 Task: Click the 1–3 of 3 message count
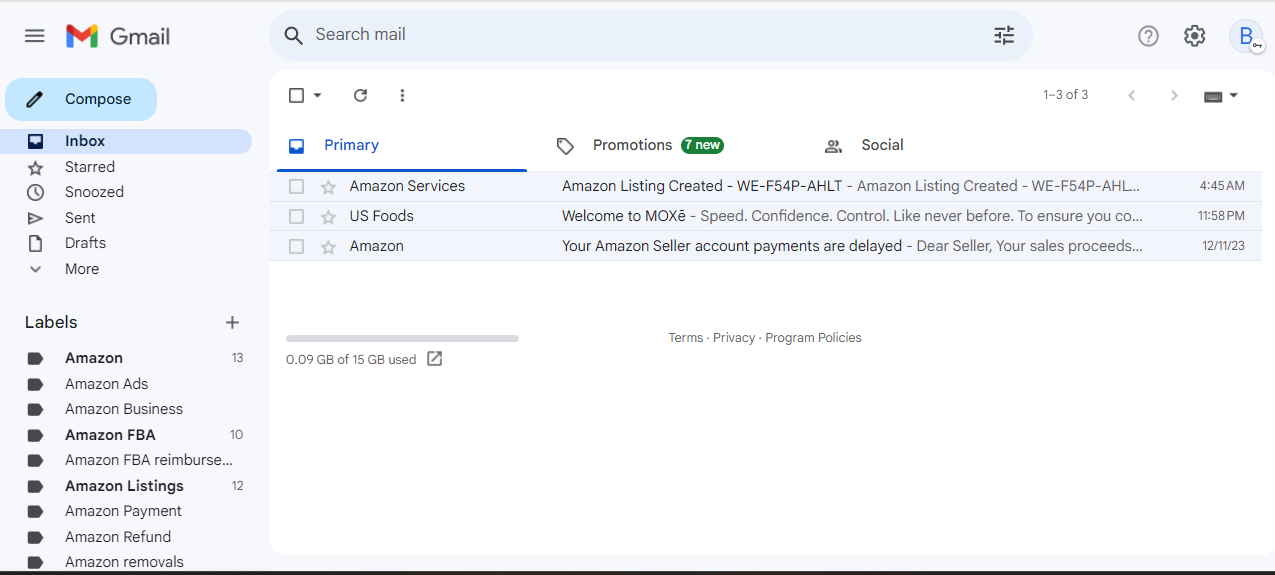1065,95
